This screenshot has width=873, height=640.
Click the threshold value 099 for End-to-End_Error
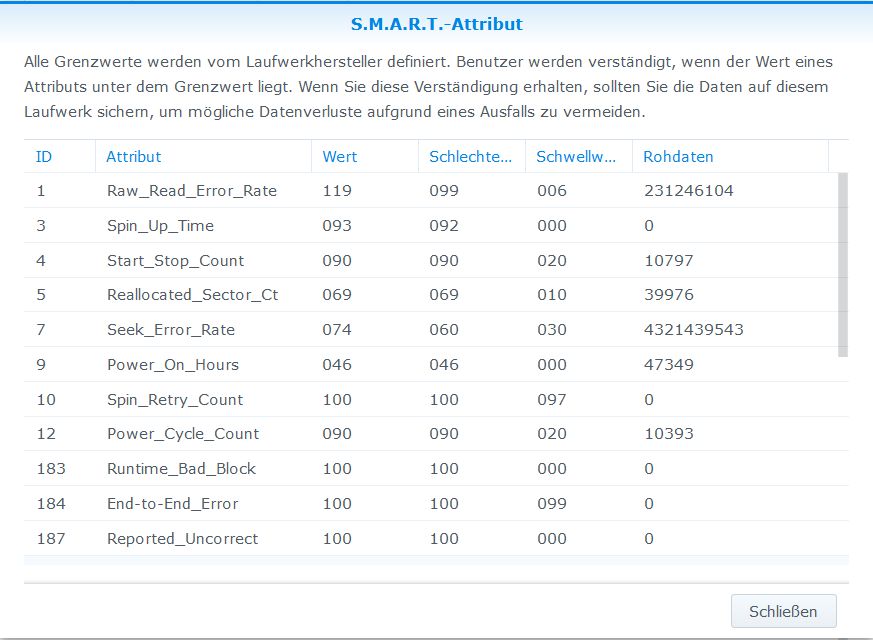[552, 504]
